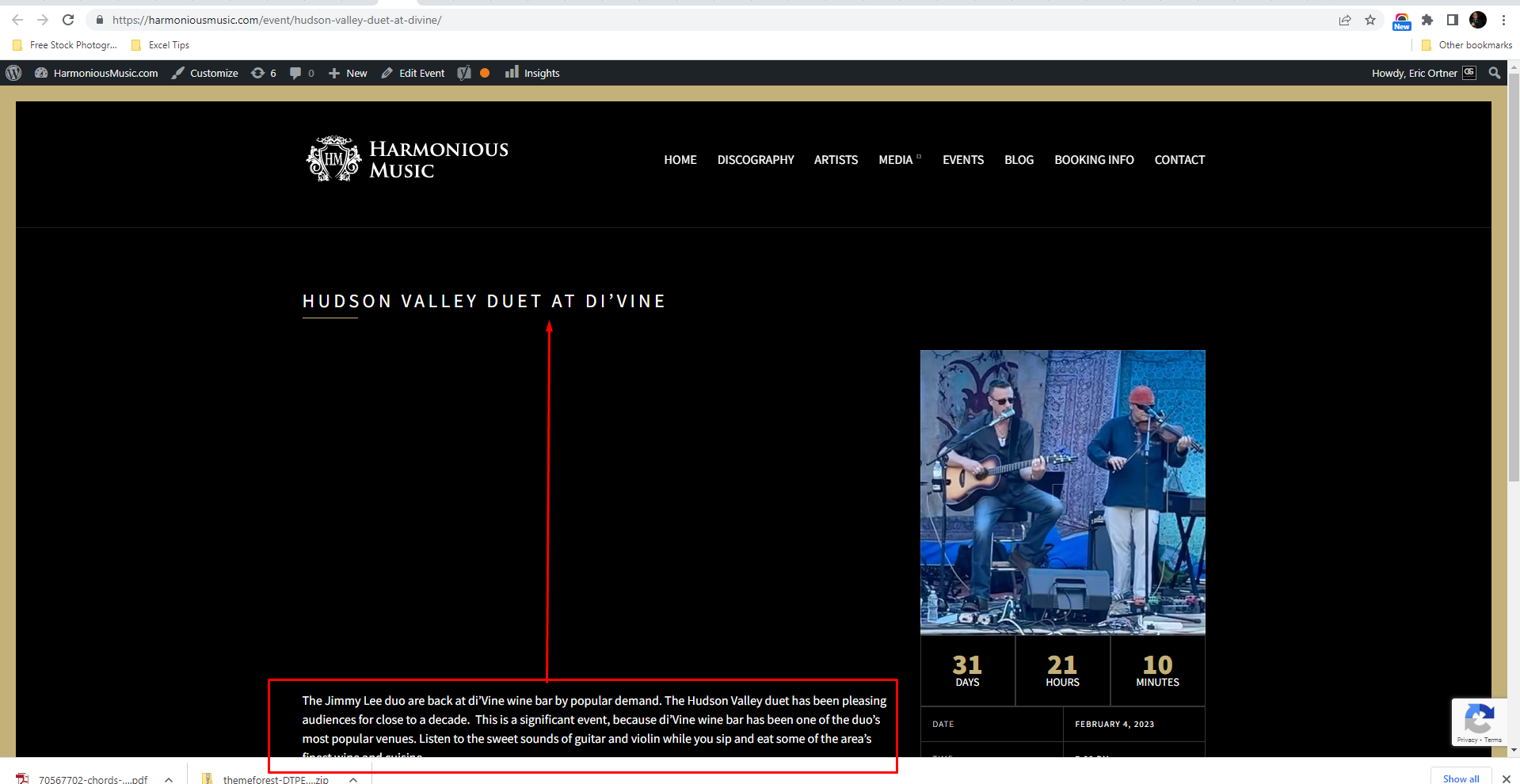Open BOOKING INFO menu item
The width and height of the screenshot is (1520, 784).
click(x=1094, y=160)
